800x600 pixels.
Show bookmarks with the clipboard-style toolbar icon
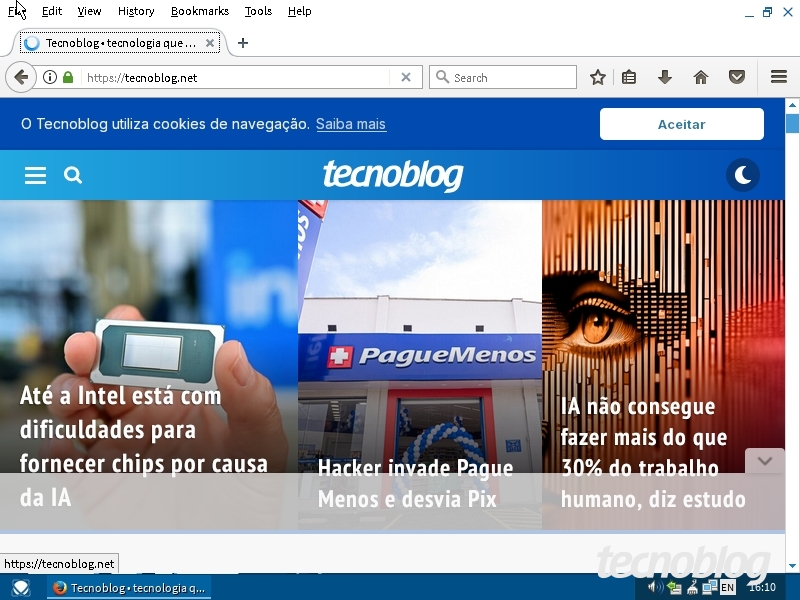pos(629,77)
